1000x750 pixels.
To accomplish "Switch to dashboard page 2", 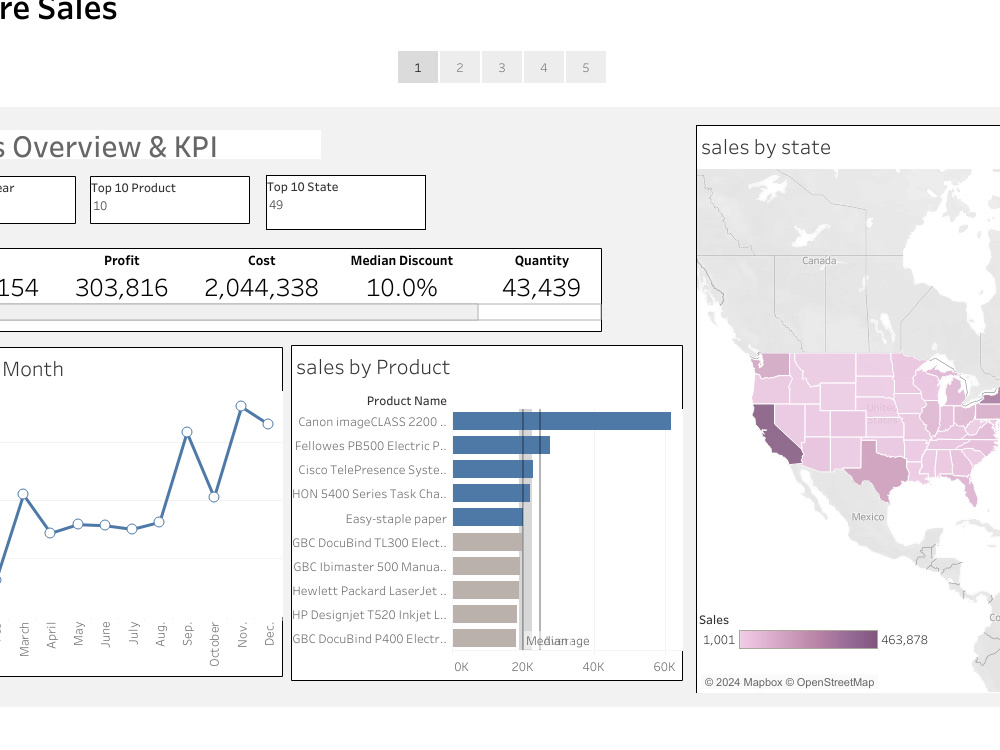I will click(460, 67).
